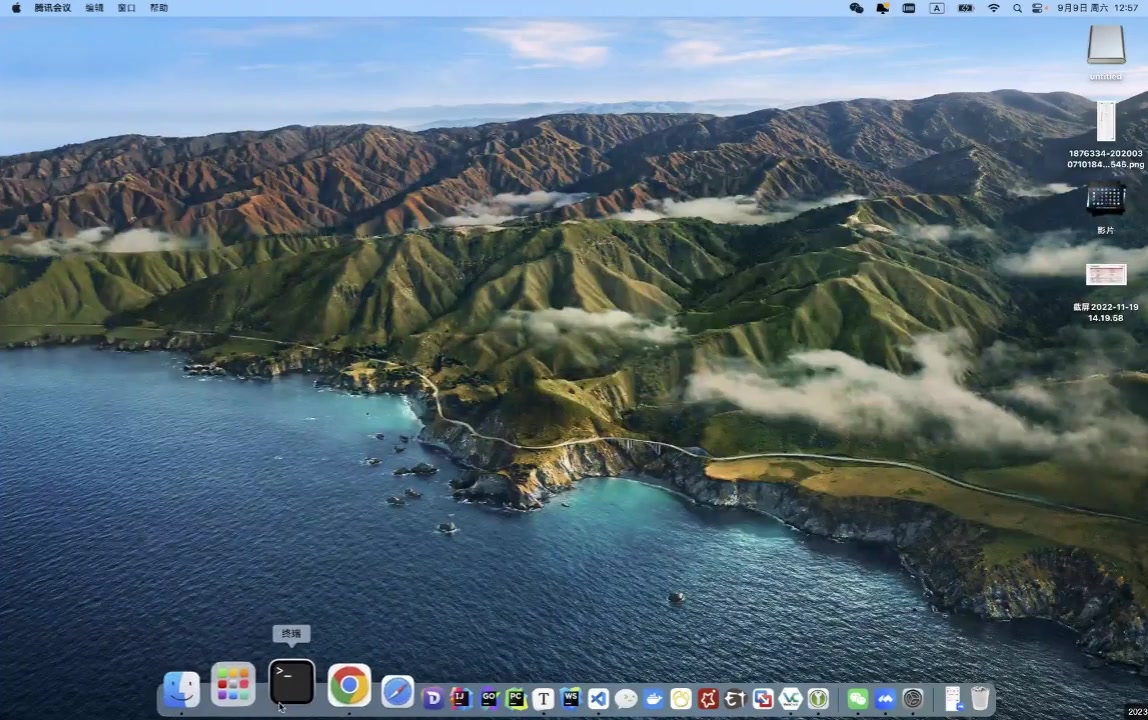The image size is (1148, 720).
Task: Launch Google Chrome from the Dock
Action: 349,685
